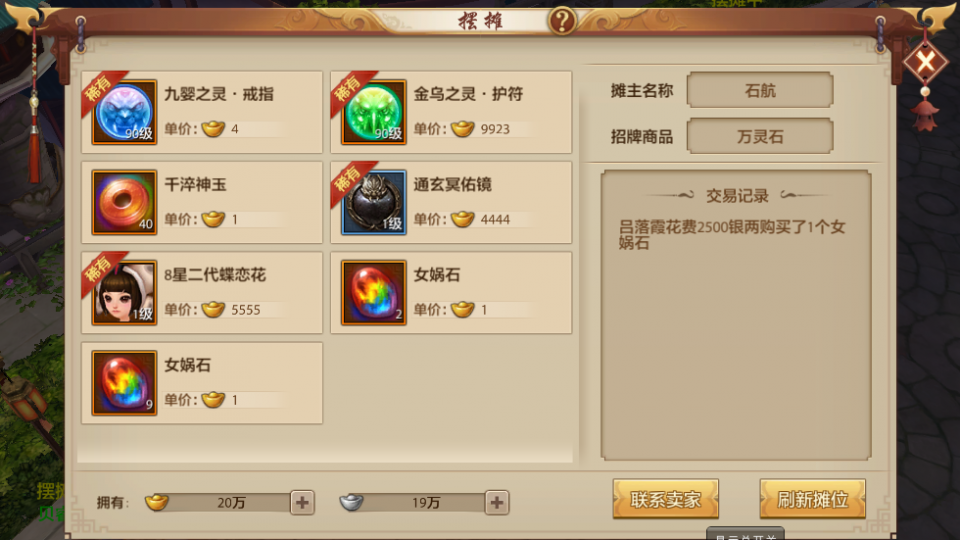Click the 交易记录 purchase log entry

click(x=732, y=235)
